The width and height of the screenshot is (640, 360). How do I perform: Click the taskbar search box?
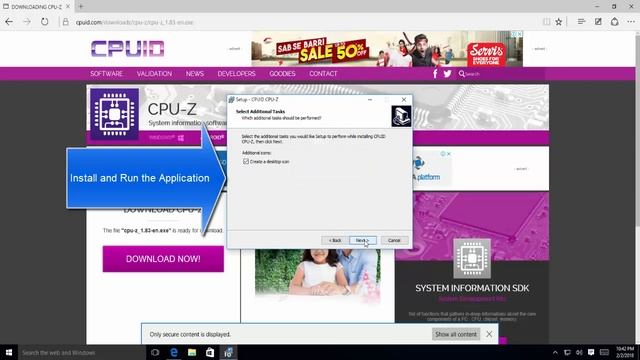pyautogui.click(x=82, y=353)
